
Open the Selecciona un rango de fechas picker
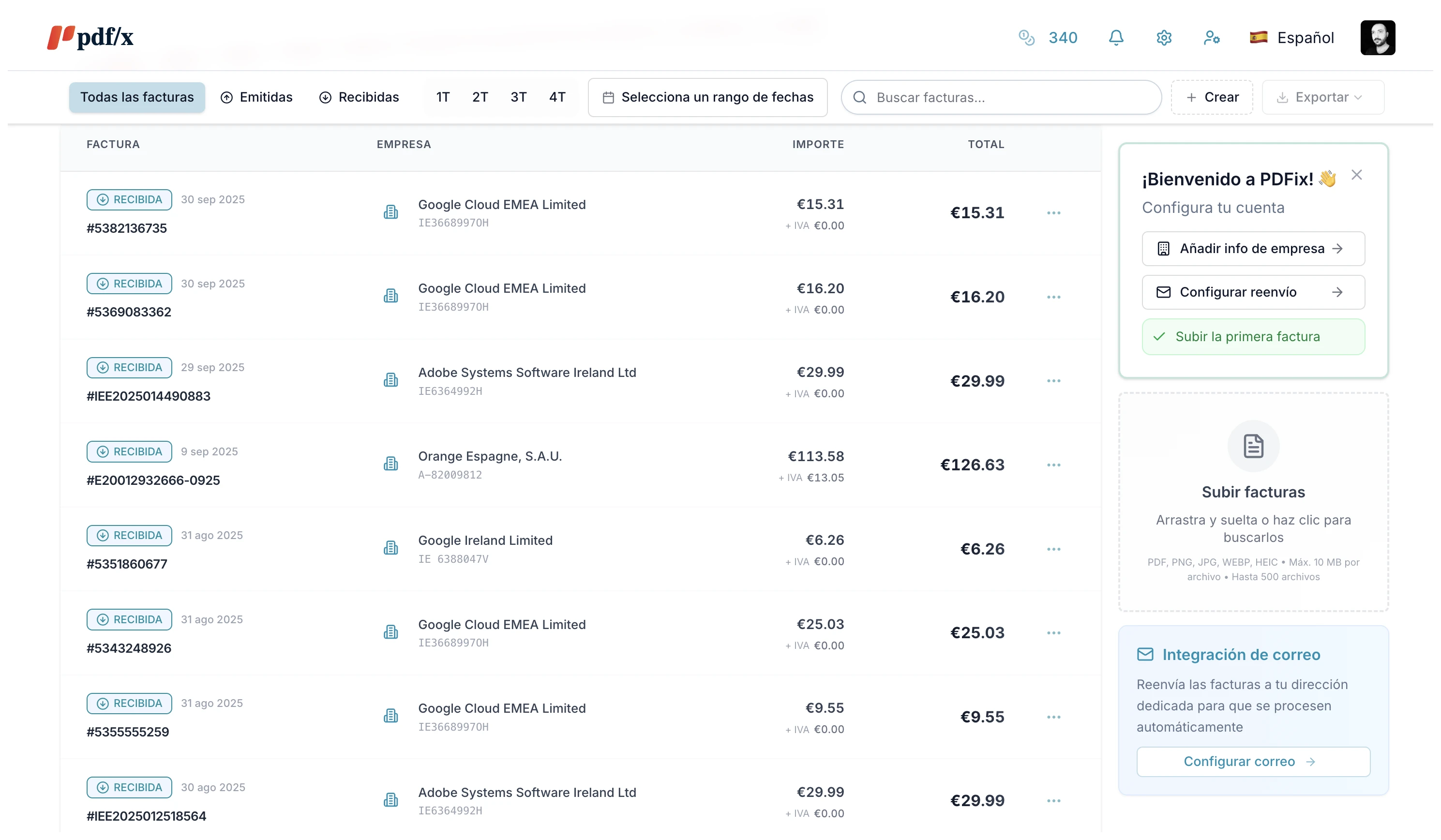coord(707,97)
